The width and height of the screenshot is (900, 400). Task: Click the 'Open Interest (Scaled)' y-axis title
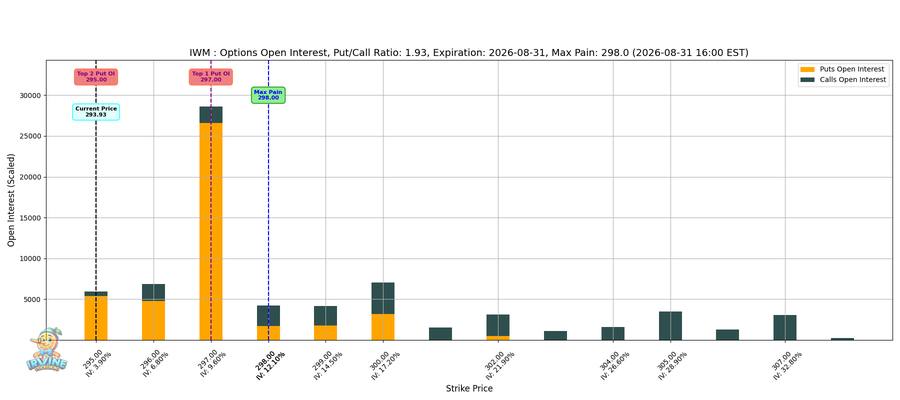click(11, 200)
